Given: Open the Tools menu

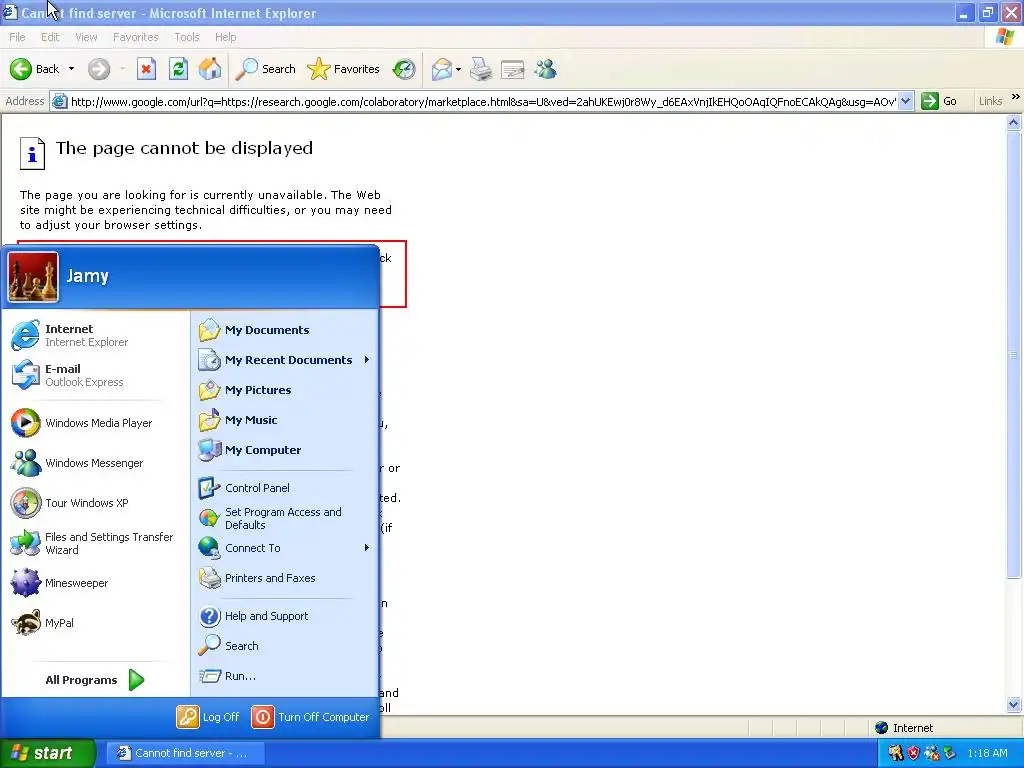Looking at the screenshot, I should tap(187, 37).
